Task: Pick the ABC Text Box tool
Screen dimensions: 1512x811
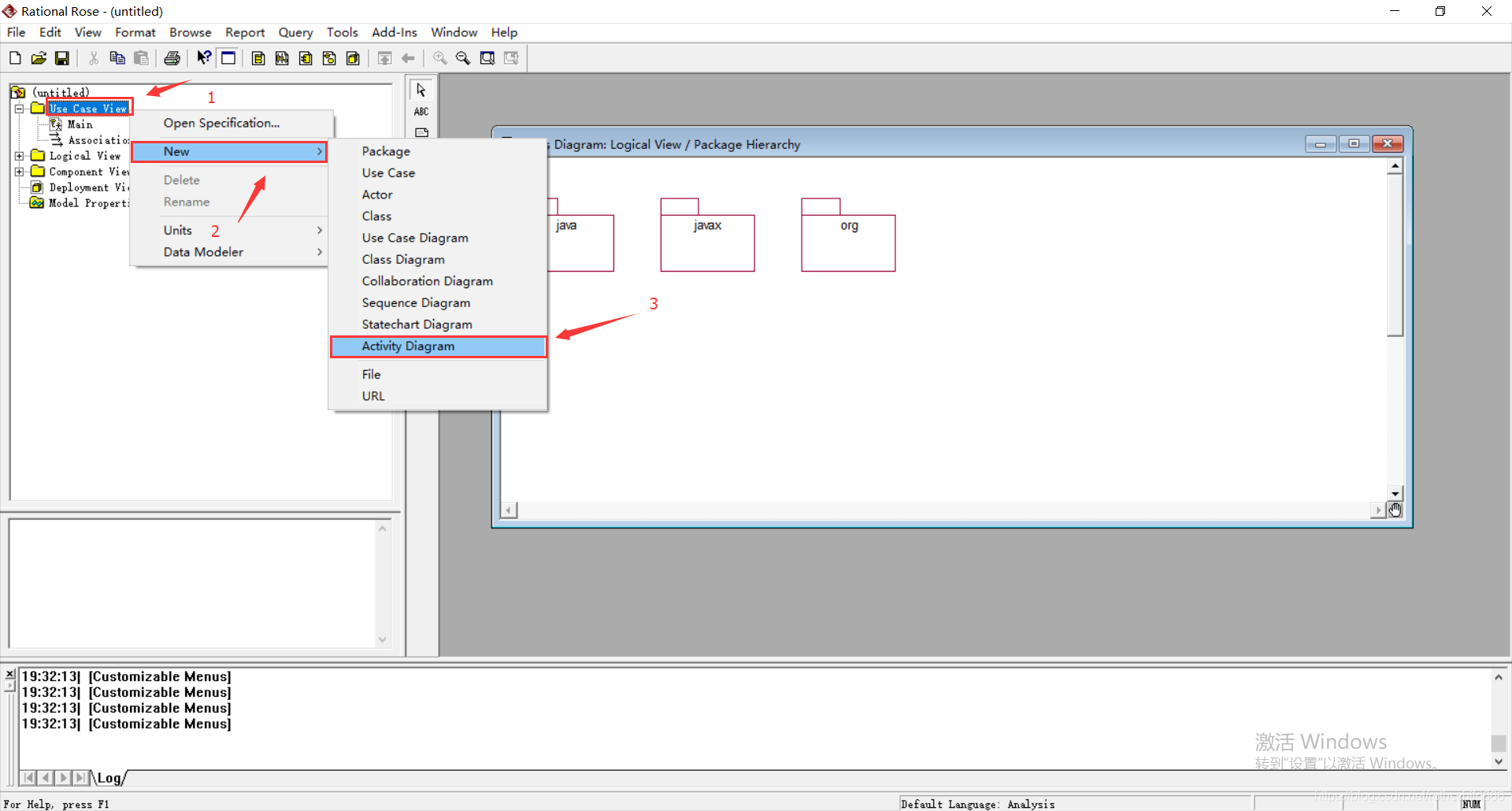Action: point(421,112)
